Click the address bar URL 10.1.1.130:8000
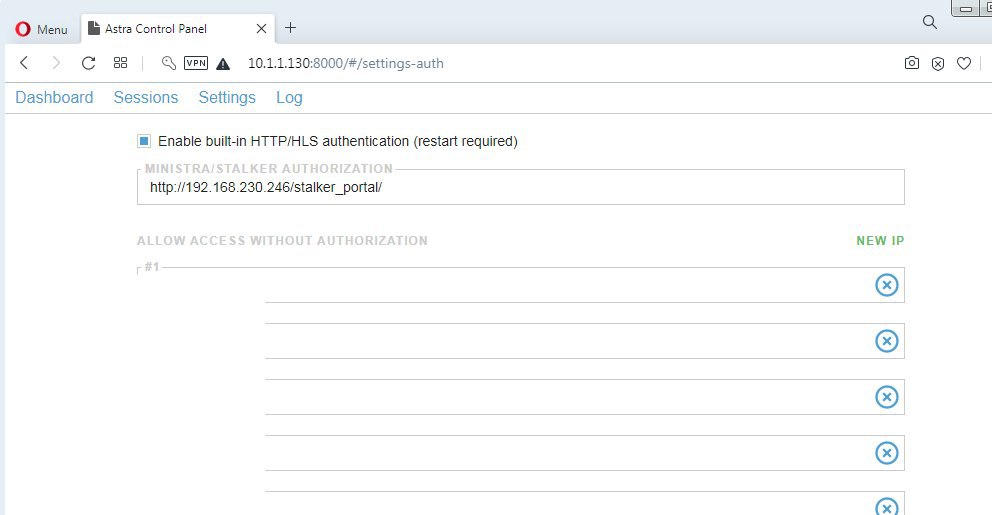Screen dimensions: 992x515 click(x=345, y=63)
